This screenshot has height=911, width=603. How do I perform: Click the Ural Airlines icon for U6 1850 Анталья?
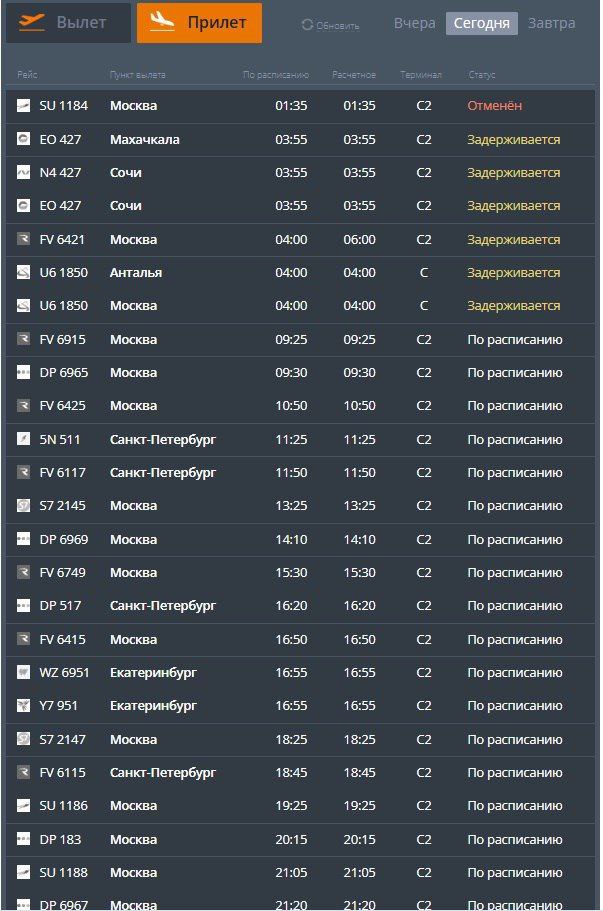[23, 272]
